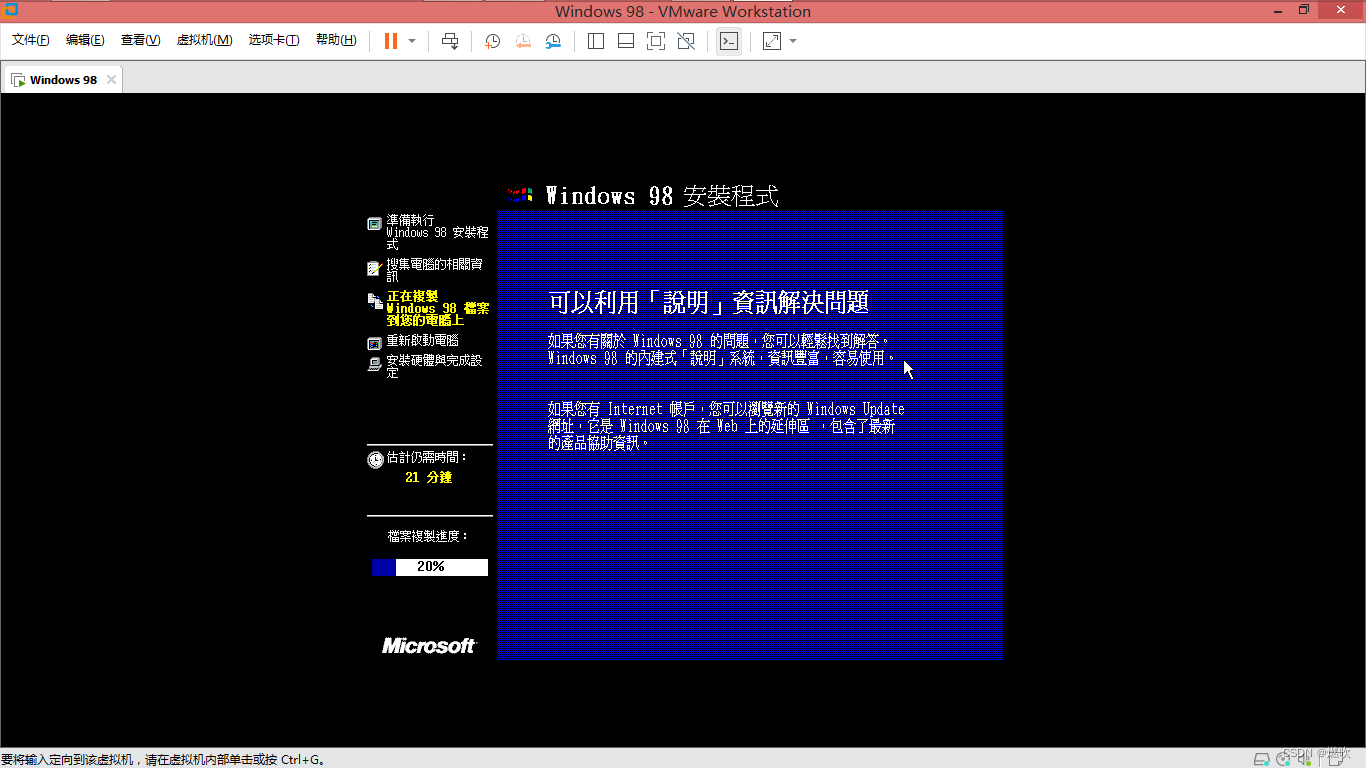Enter full screen view mode
Image resolution: width=1366 pixels, height=768 pixels.
656,41
